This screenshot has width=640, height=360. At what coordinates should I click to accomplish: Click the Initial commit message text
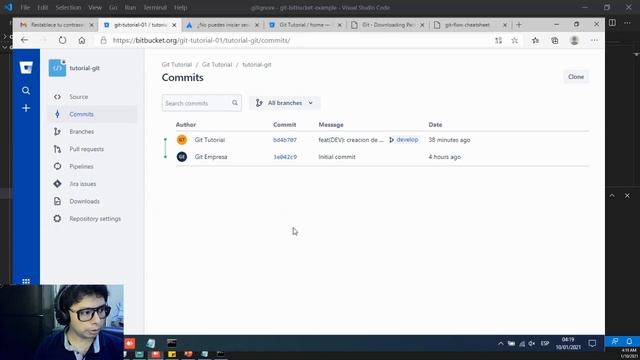[337, 157]
